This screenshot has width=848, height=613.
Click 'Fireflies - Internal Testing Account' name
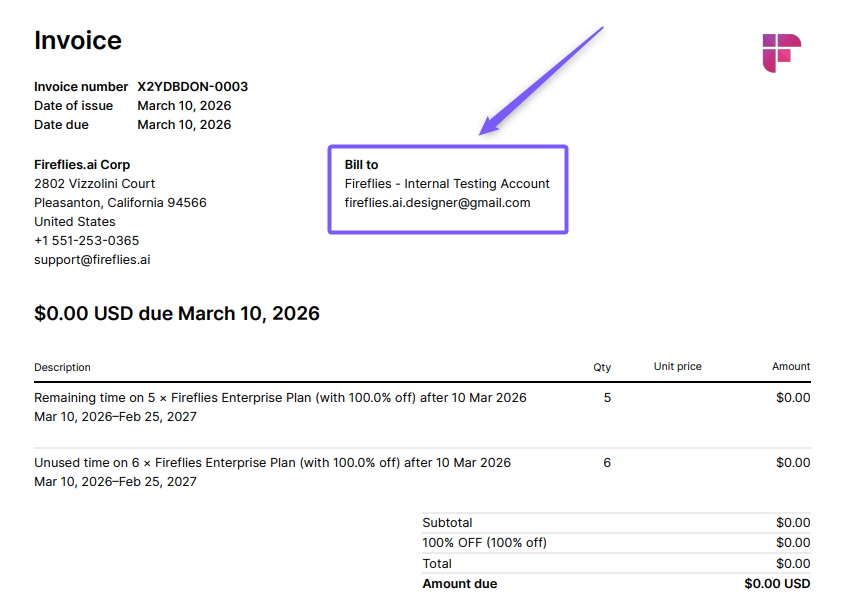click(447, 183)
